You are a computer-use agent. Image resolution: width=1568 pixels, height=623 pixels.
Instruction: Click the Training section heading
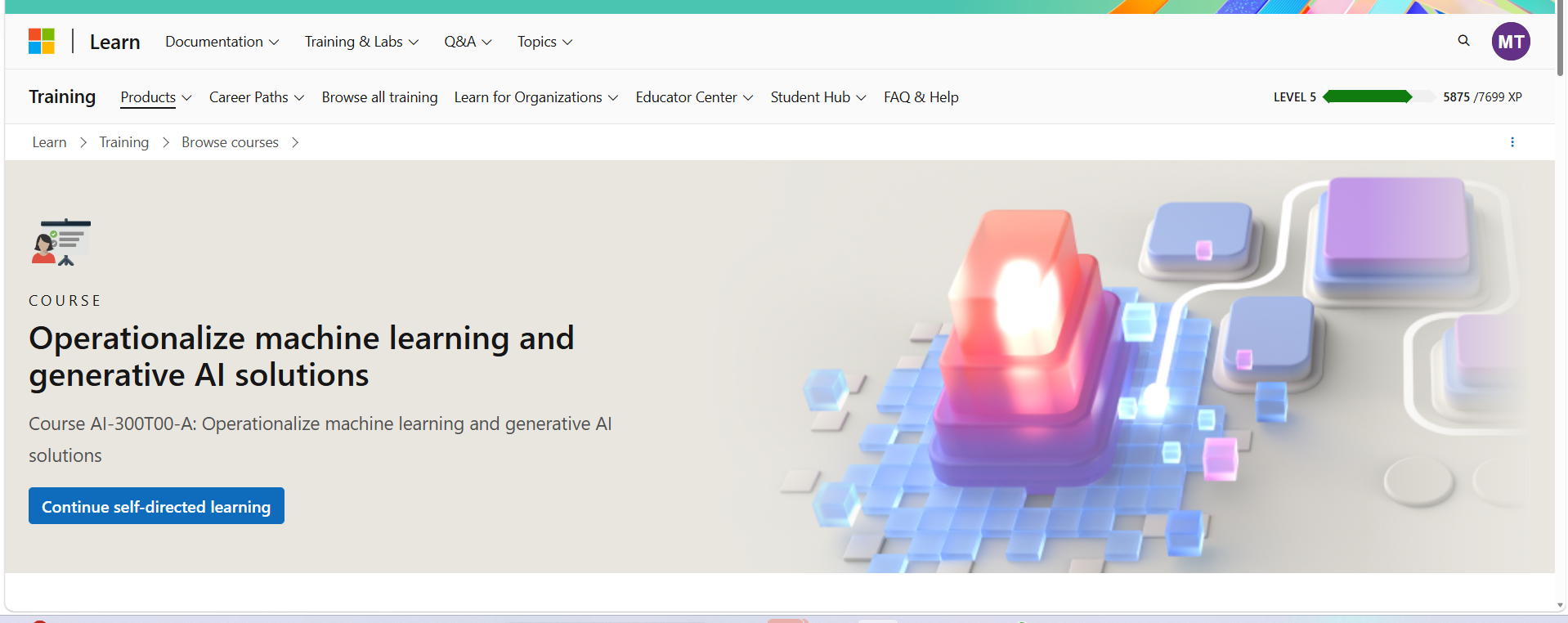coord(62,96)
